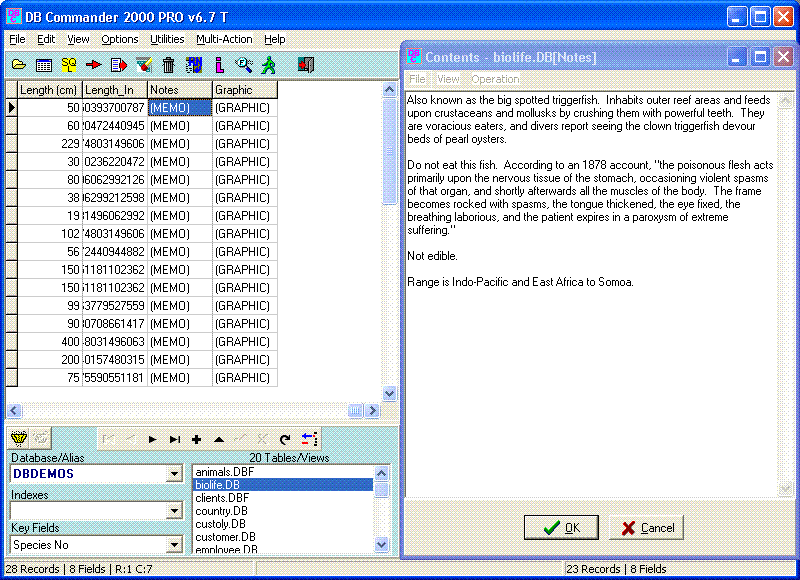Click the Notes column header
Image resolution: width=800 pixels, height=580 pixels.
pos(180,90)
